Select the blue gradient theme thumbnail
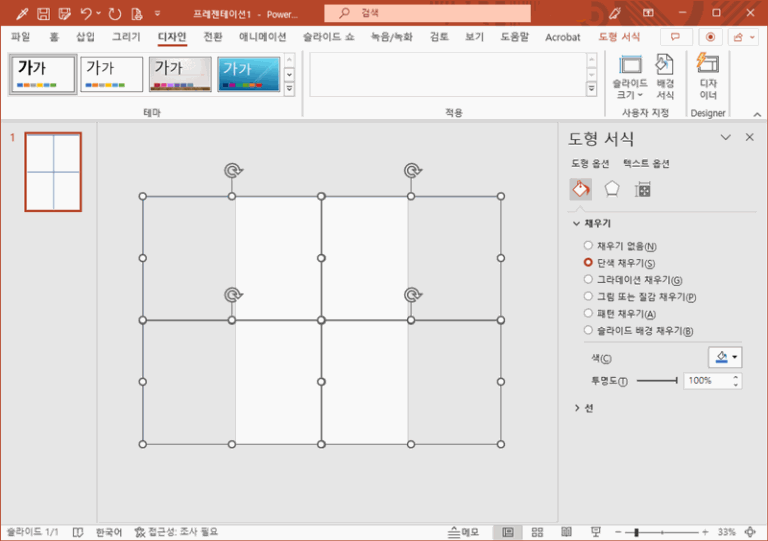Viewport: 768px width, 541px height. coord(249,74)
